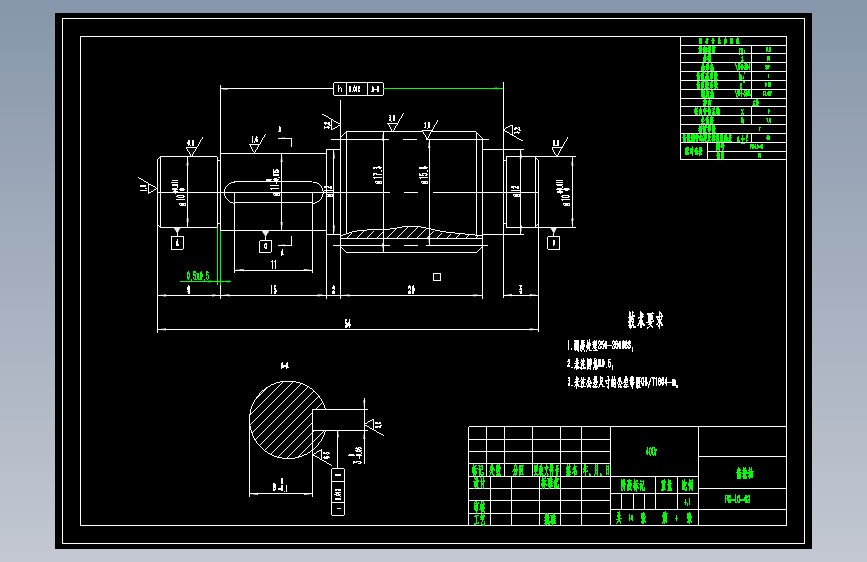Select the hatched circular cross-section view
Image resolution: width=867 pixels, height=562 pixels.
(287, 419)
